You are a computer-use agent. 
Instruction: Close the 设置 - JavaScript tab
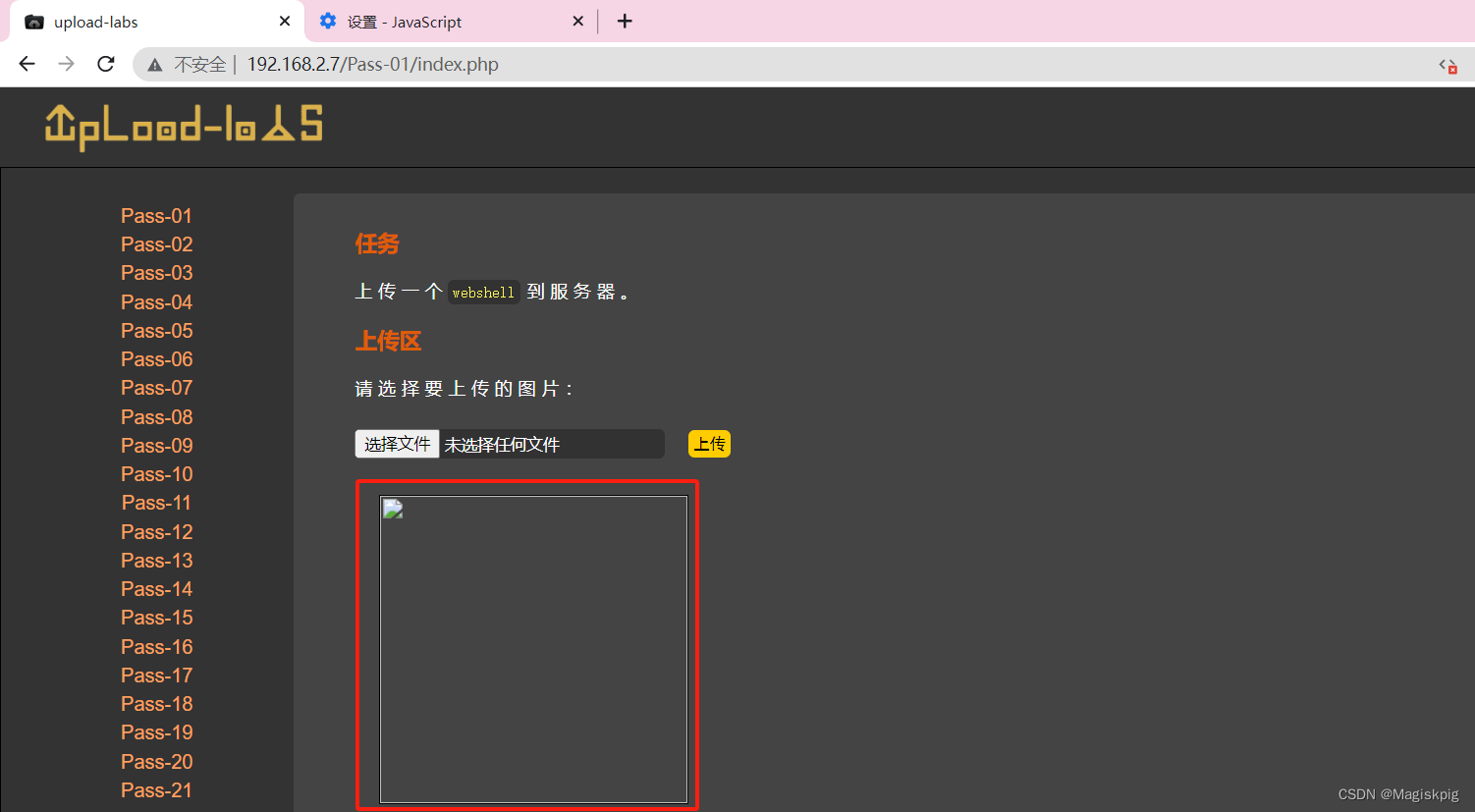577,21
